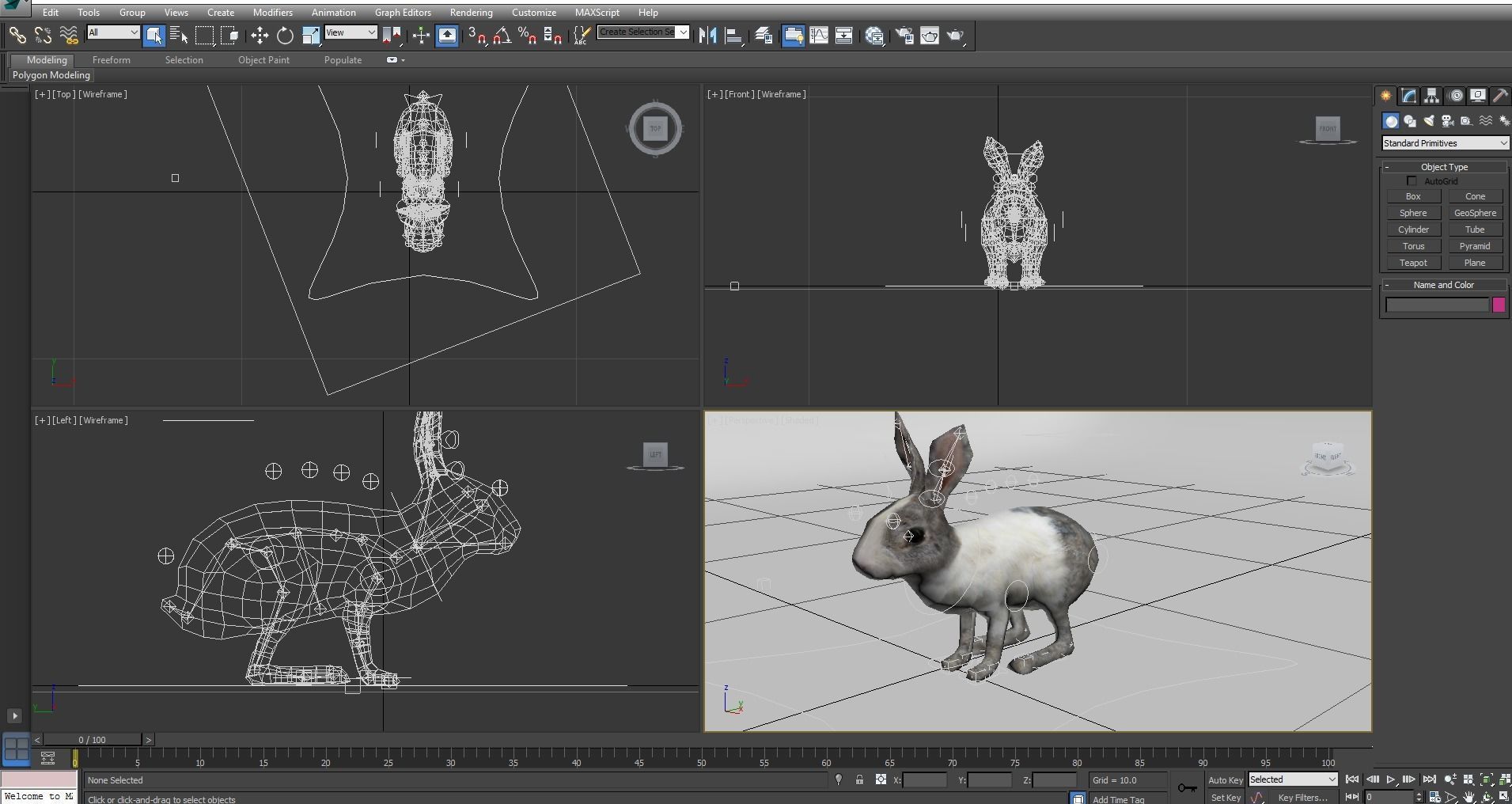Click the object name input field
Screen dimensions: 1512x804
pyautogui.click(x=1438, y=305)
